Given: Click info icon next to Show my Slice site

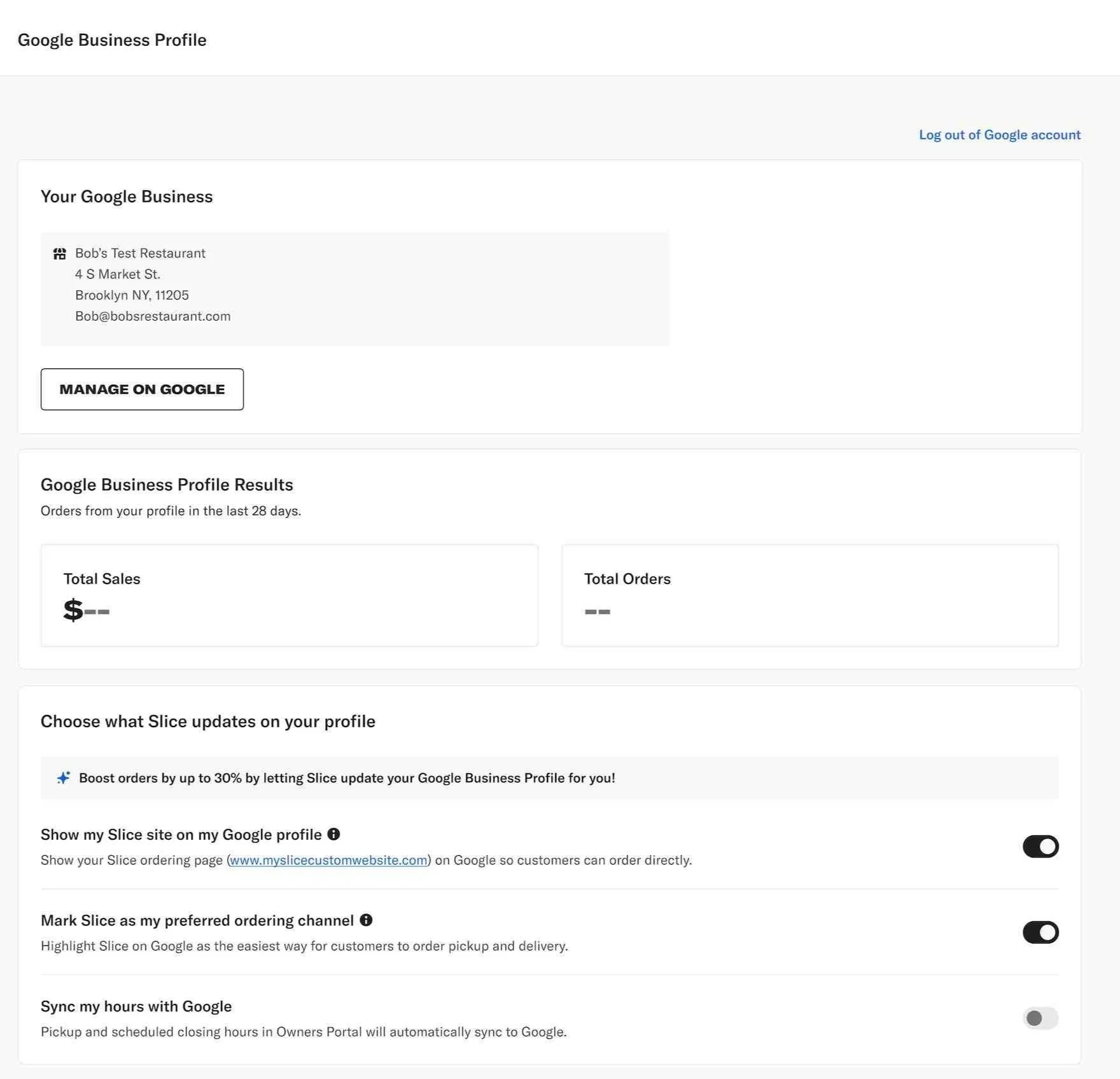Looking at the screenshot, I should (333, 834).
